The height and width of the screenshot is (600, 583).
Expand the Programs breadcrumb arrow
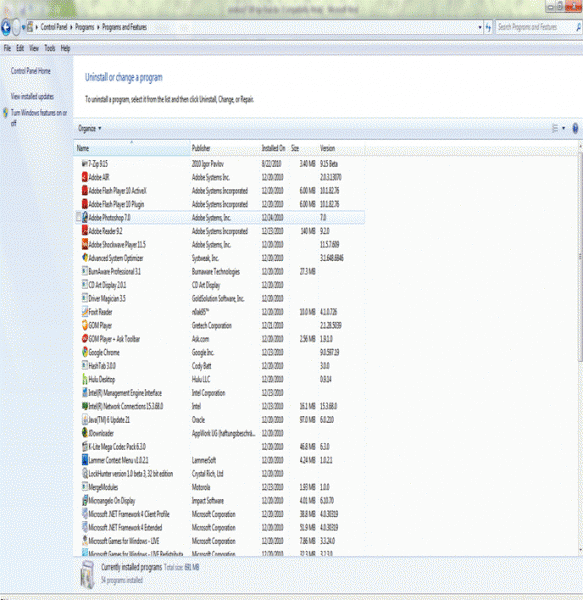click(98, 27)
